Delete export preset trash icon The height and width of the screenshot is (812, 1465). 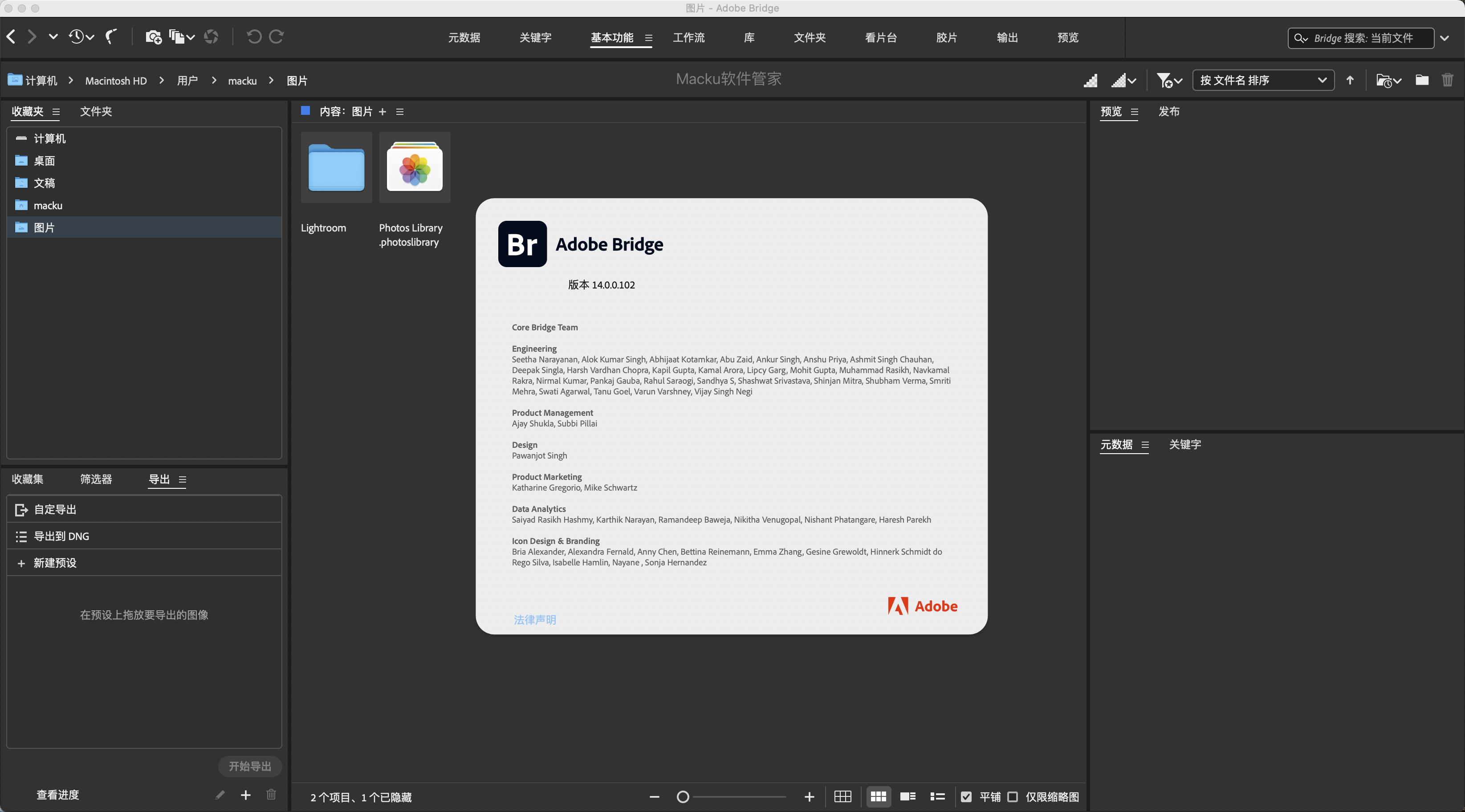(271, 794)
